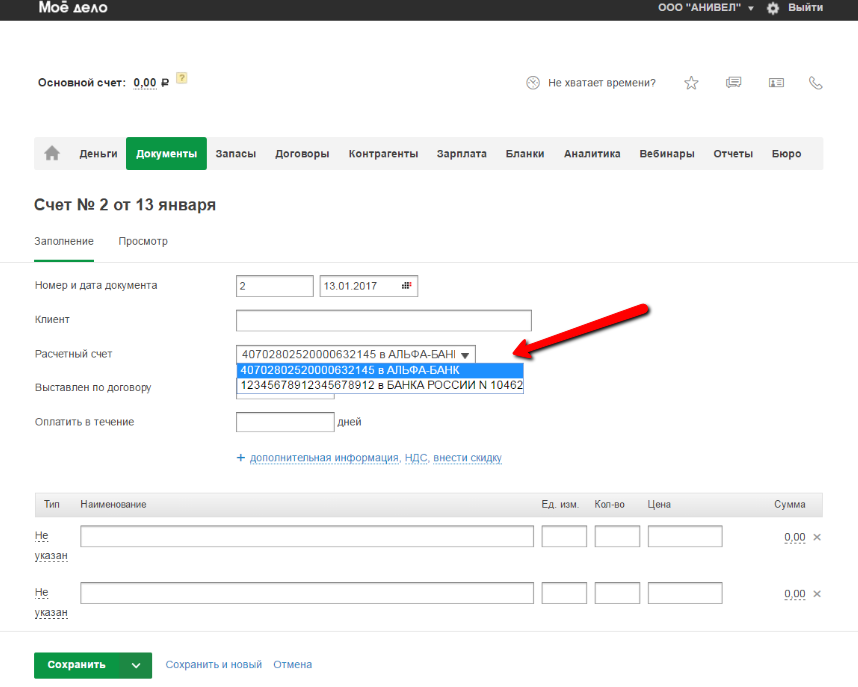Open the arrow next to Сохранить button

coord(136,665)
